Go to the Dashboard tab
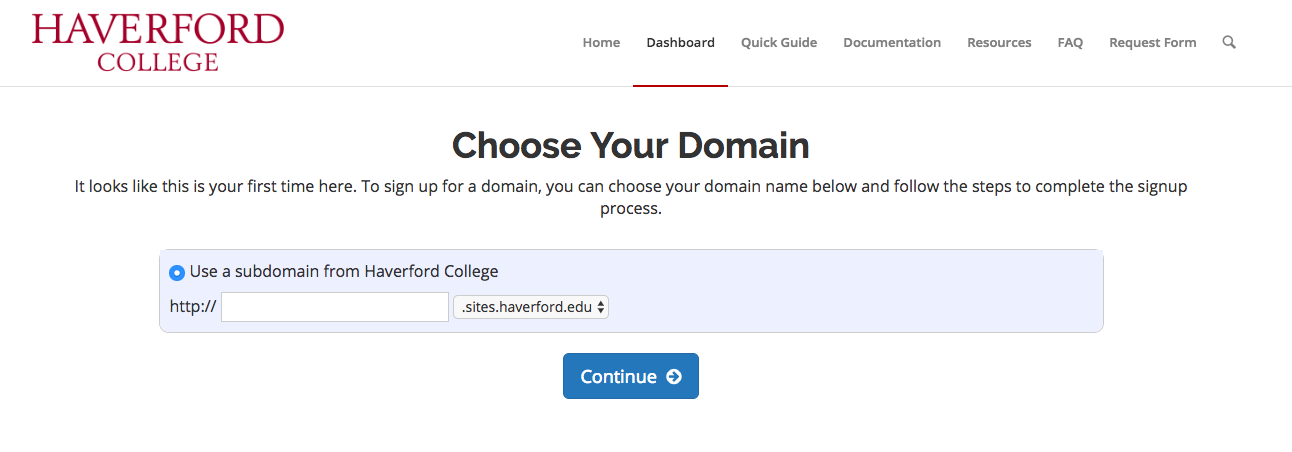Image resolution: width=1292 pixels, height=452 pixels. tap(680, 43)
